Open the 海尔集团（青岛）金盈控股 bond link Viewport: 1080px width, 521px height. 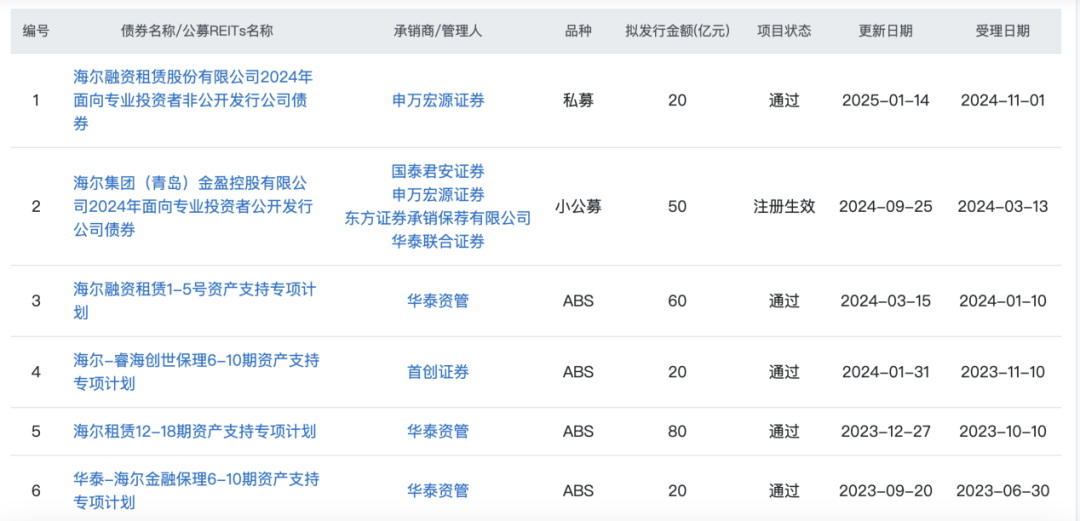coord(193,207)
